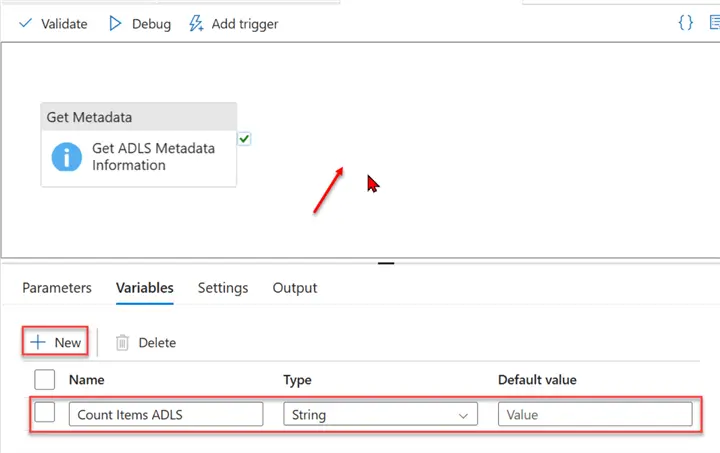The image size is (720, 453).
Task: Switch to the Parameters tab
Action: point(57,288)
